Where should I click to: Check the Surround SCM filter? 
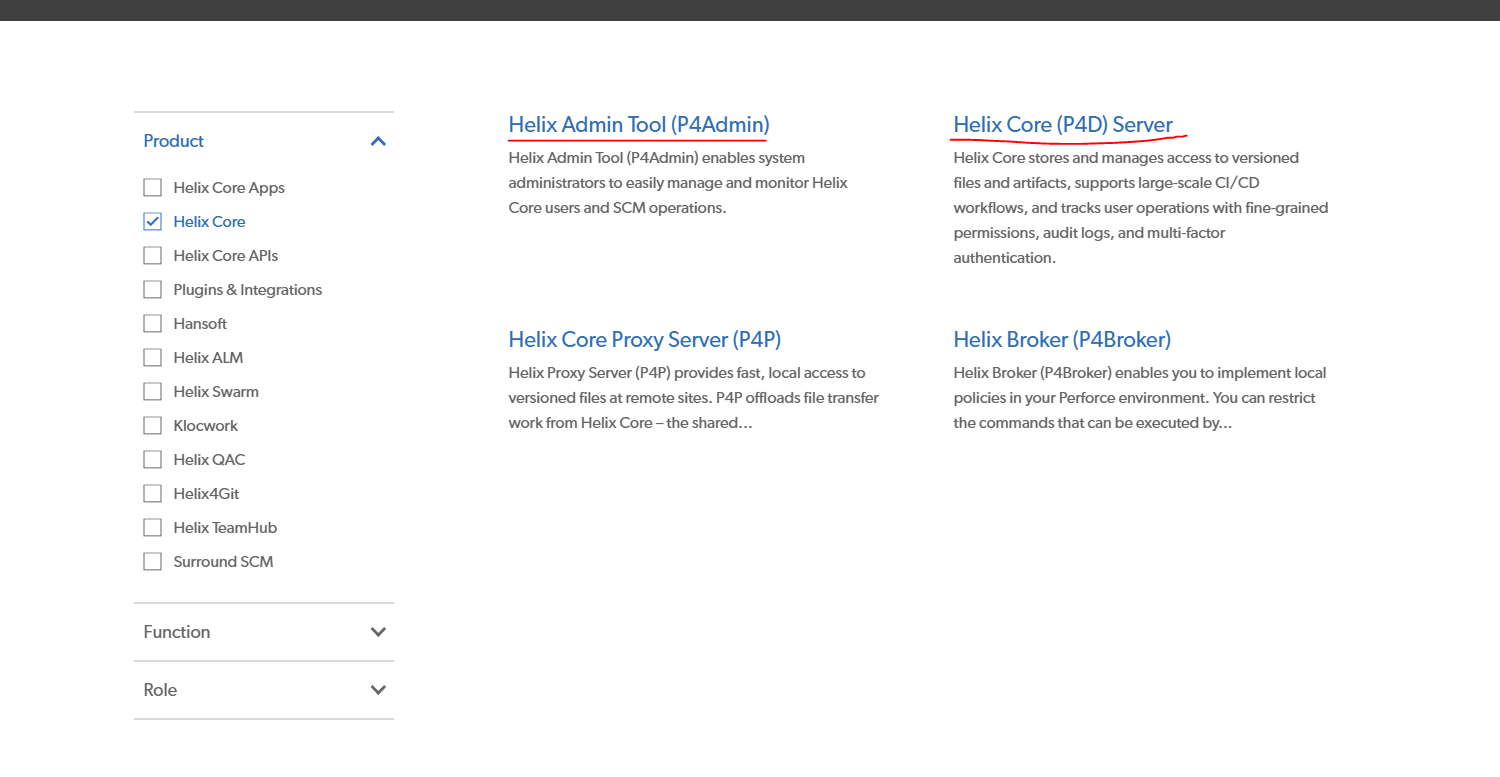[152, 562]
